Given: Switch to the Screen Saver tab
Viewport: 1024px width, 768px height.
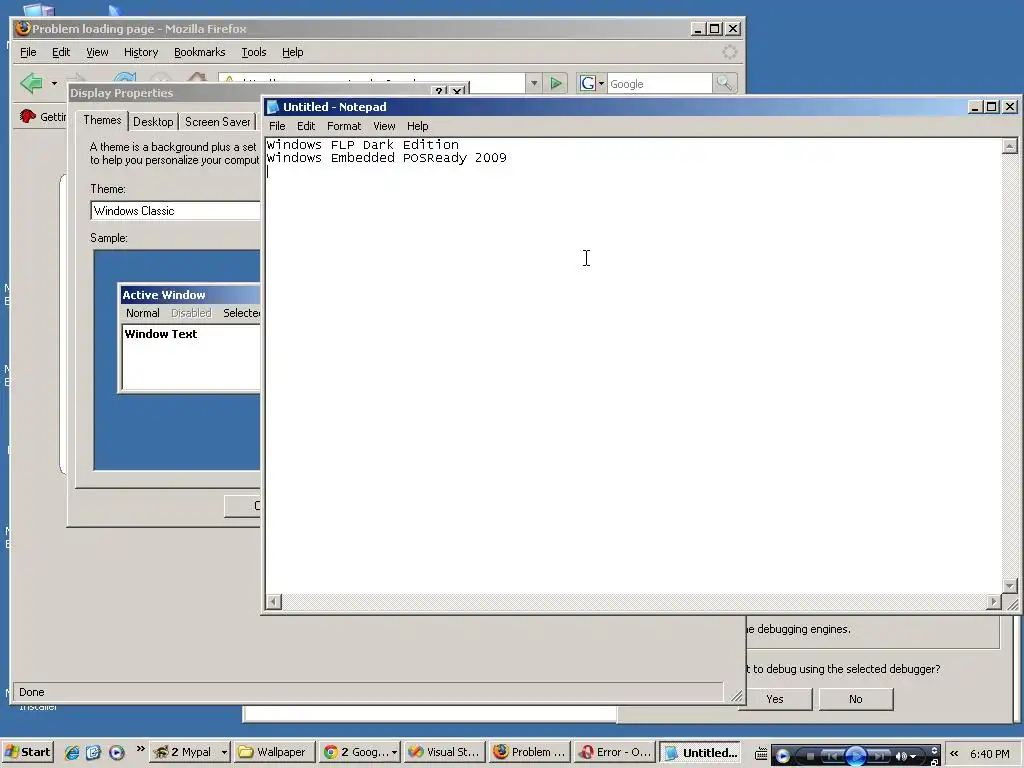Looking at the screenshot, I should [x=217, y=121].
